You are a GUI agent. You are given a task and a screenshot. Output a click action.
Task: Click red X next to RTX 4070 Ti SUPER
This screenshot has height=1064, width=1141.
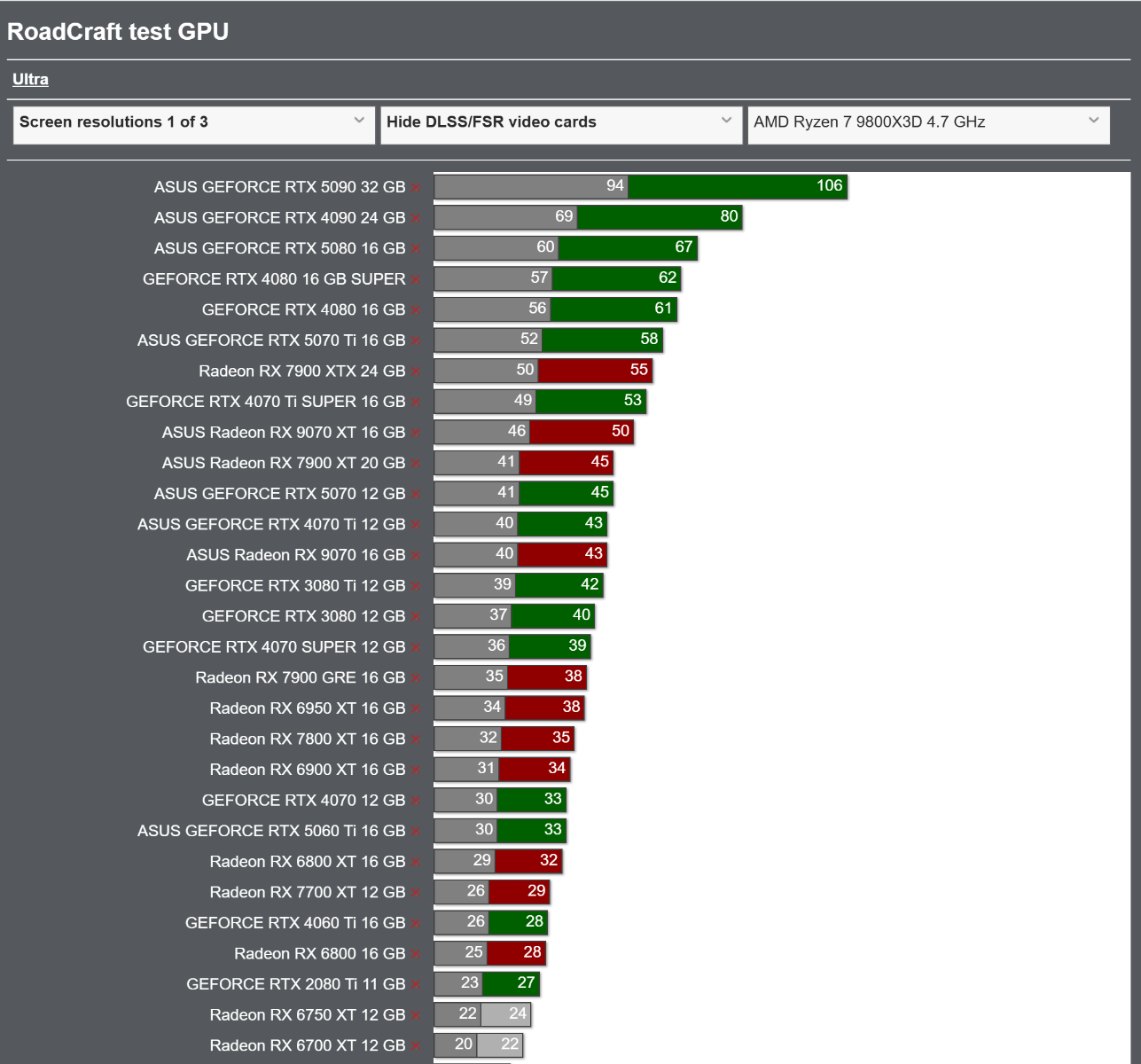[x=415, y=403]
